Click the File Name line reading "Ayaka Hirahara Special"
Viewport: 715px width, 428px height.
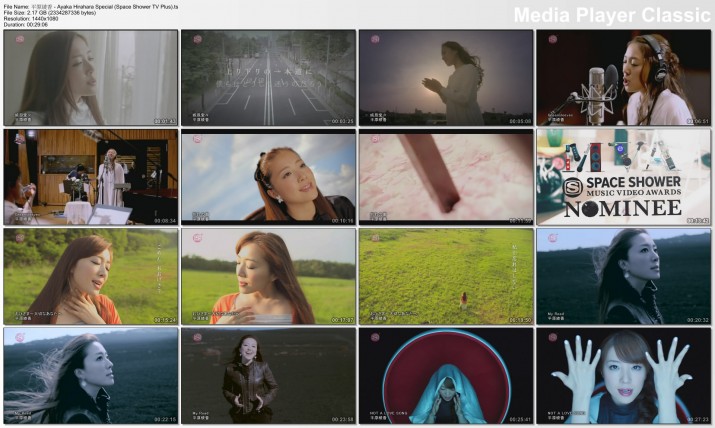[x=91, y=7]
